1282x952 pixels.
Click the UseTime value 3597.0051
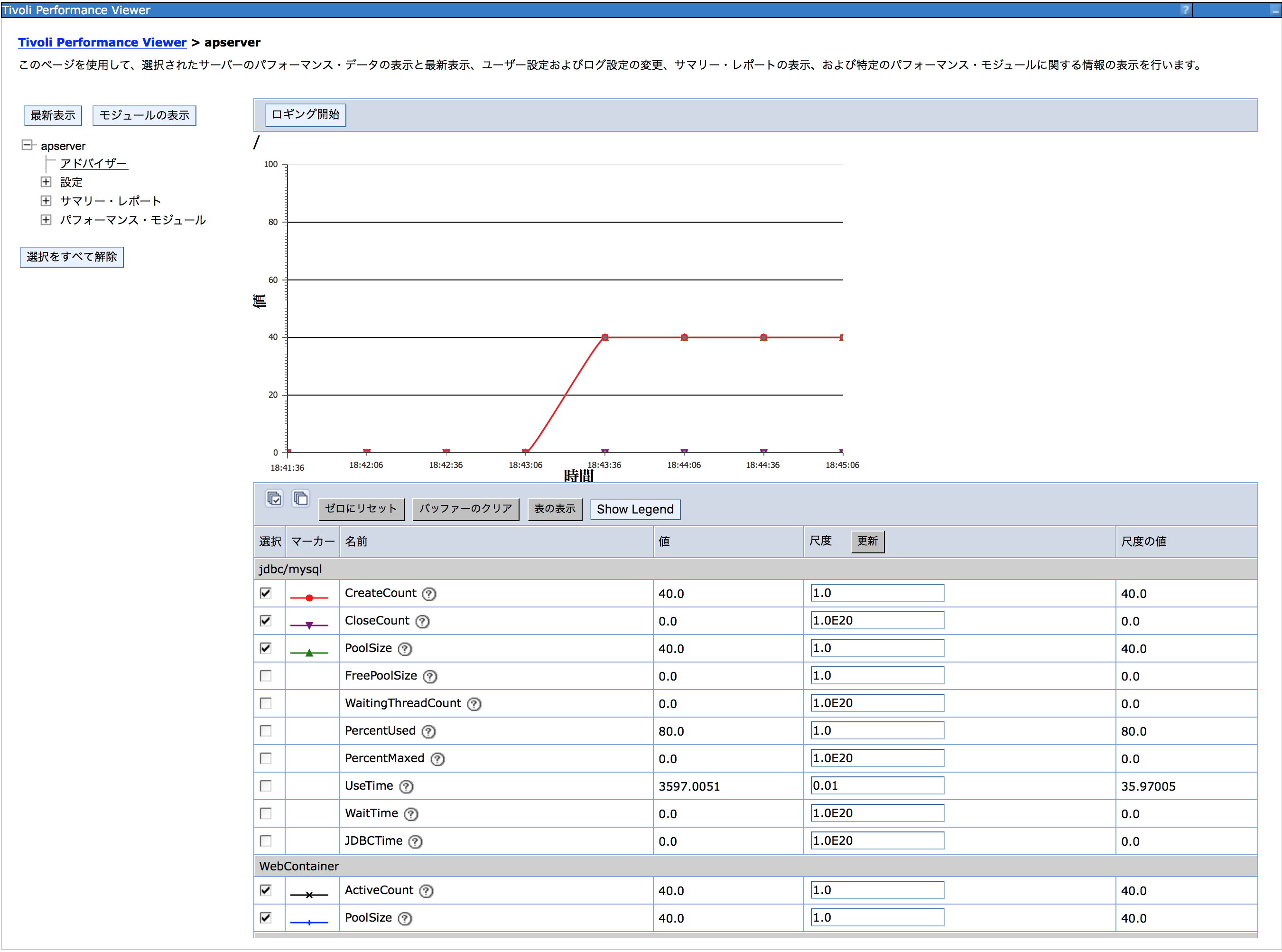689,787
